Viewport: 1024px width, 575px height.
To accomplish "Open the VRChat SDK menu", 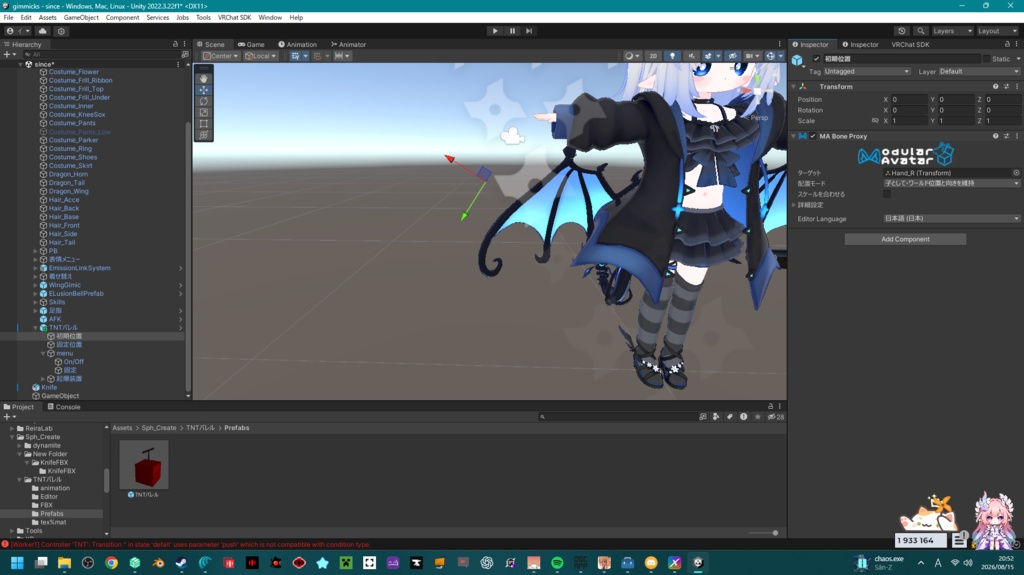I will 234,18.
